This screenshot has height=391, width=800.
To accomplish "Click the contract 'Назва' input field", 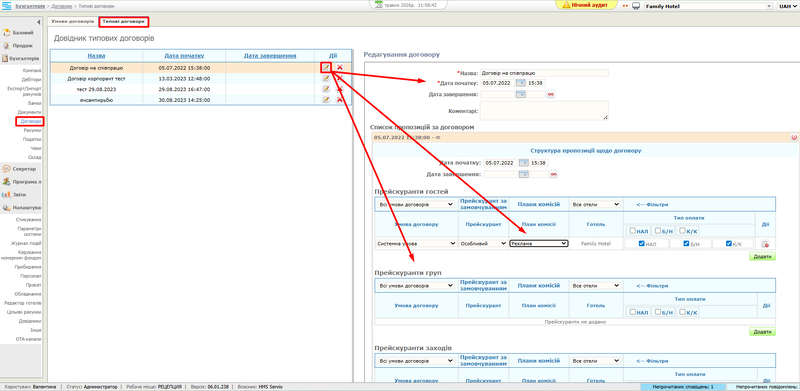I will coord(544,73).
